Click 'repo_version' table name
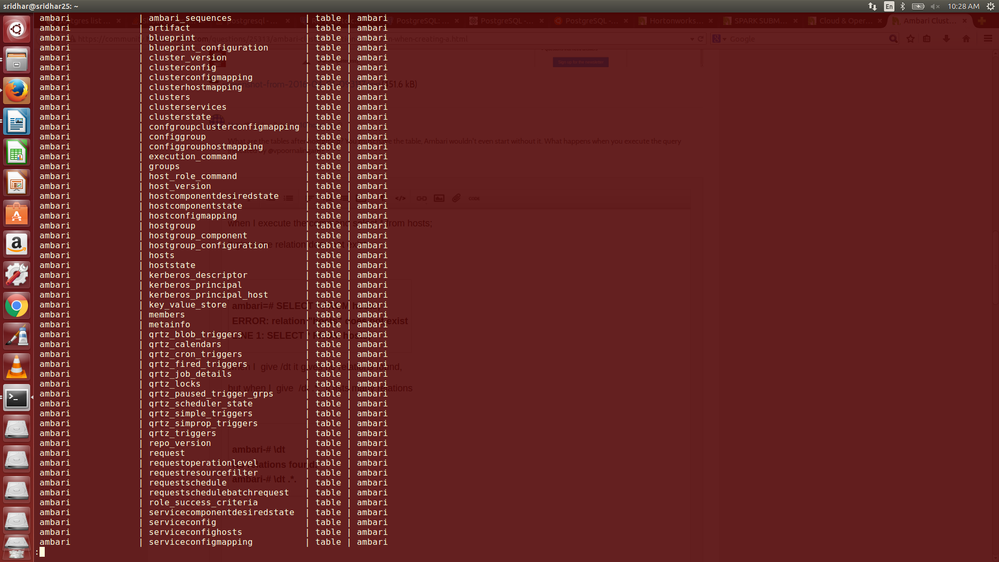 (180, 443)
